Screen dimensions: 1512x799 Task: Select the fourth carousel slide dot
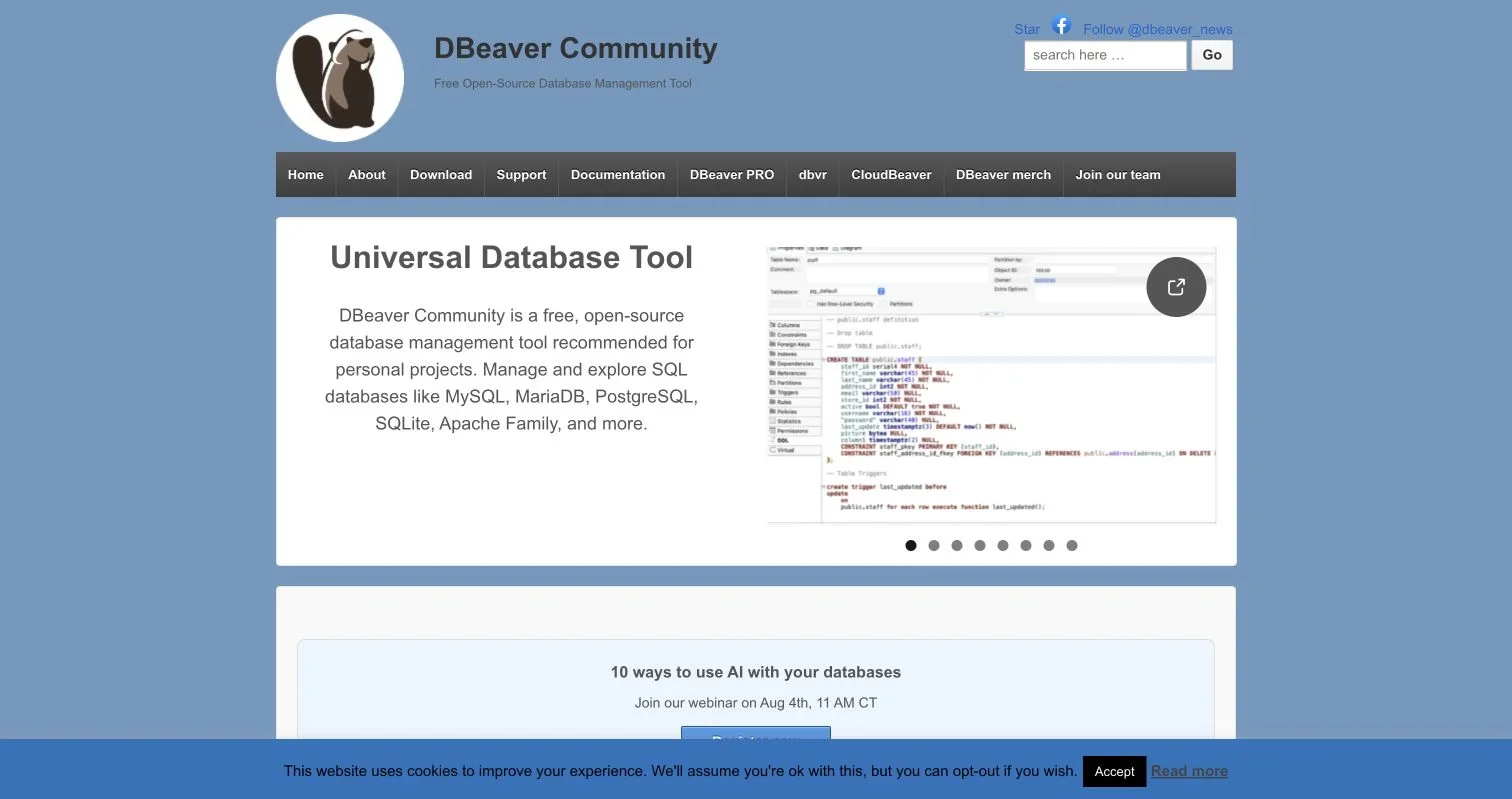click(x=980, y=545)
